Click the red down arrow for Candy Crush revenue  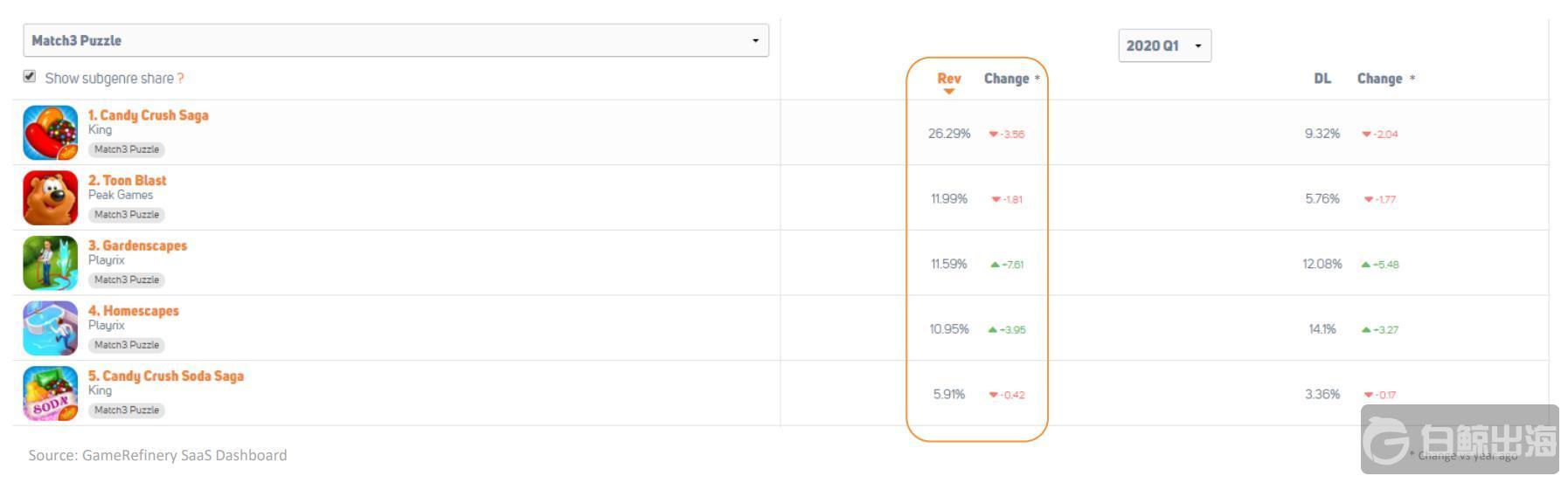tap(993, 135)
